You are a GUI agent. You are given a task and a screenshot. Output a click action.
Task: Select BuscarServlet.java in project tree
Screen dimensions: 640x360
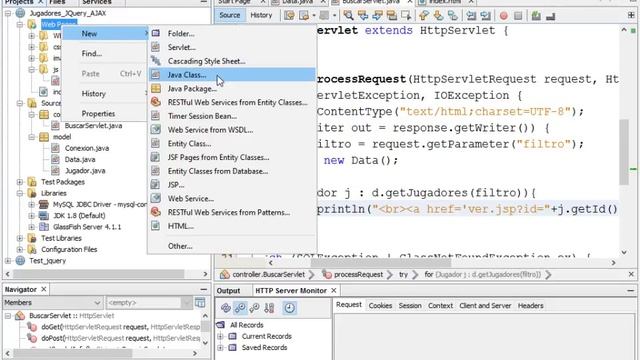point(93,126)
